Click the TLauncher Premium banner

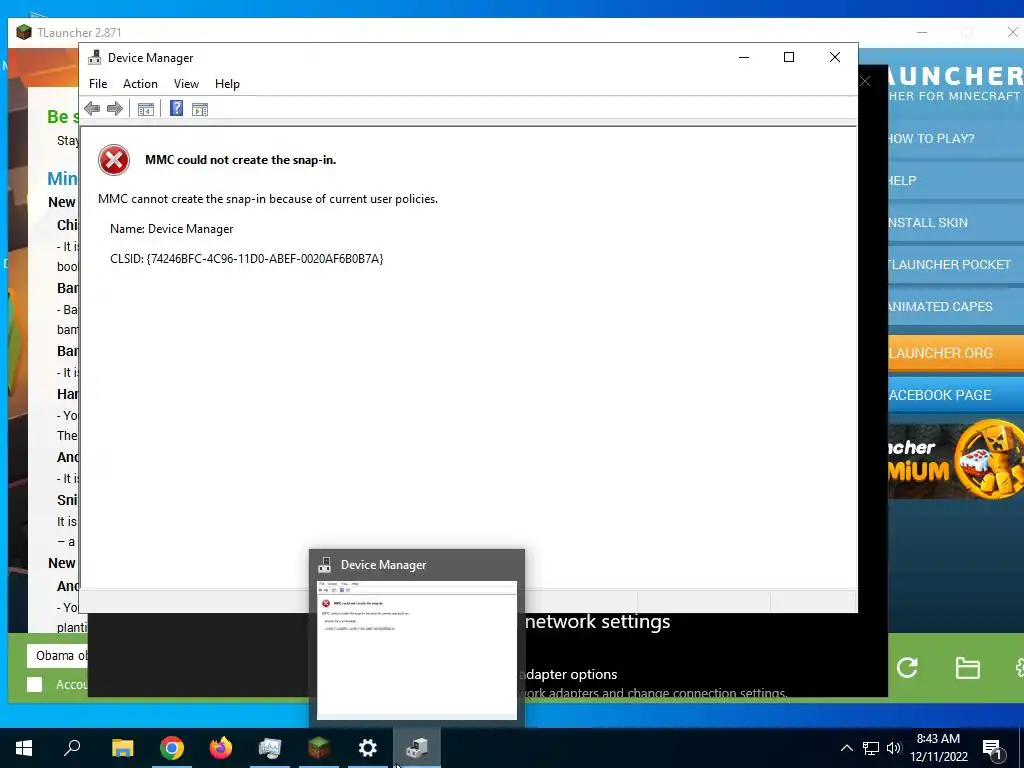point(956,460)
